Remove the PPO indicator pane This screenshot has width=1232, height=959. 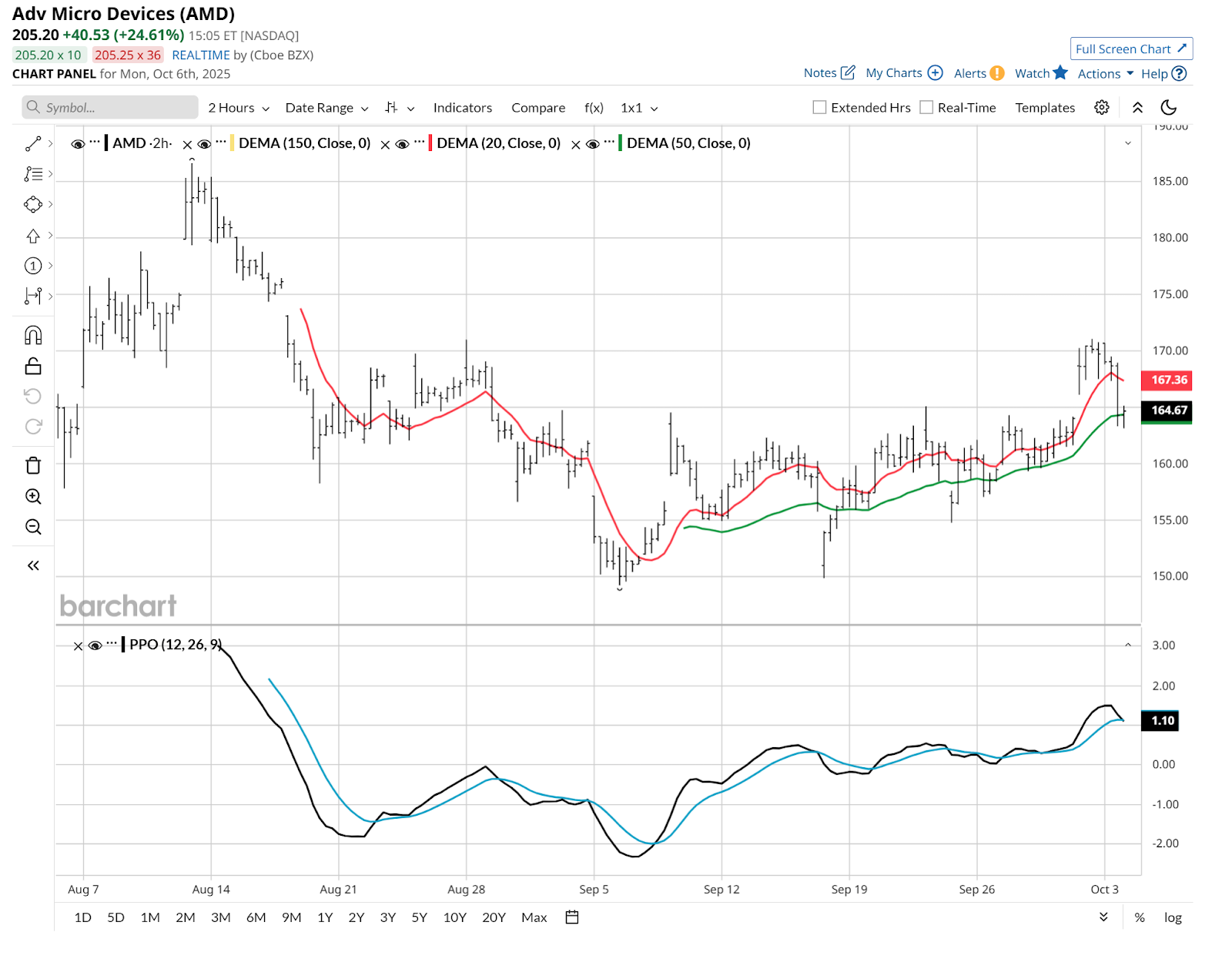click(x=78, y=646)
